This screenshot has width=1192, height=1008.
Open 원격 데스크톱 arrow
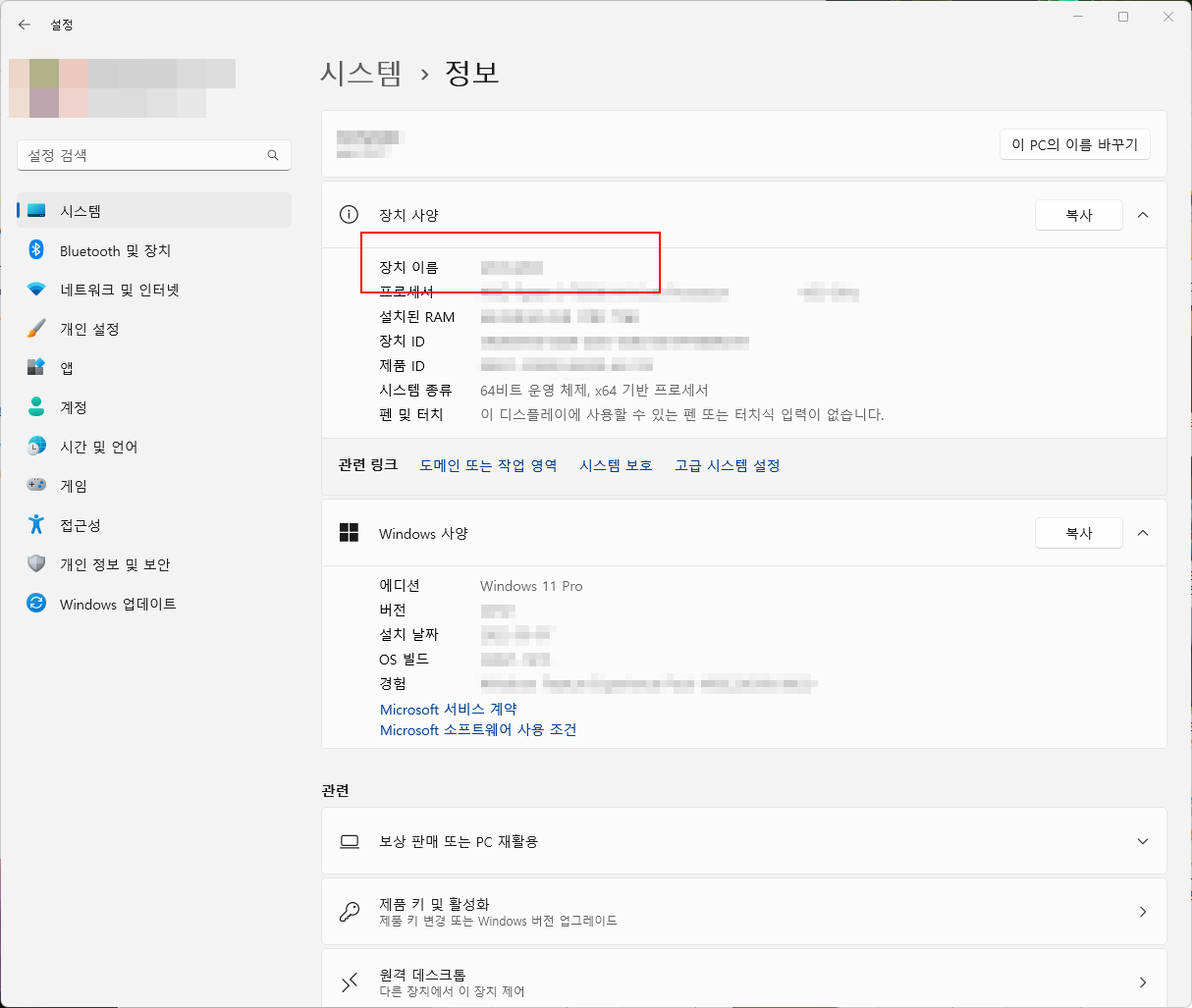1143,982
